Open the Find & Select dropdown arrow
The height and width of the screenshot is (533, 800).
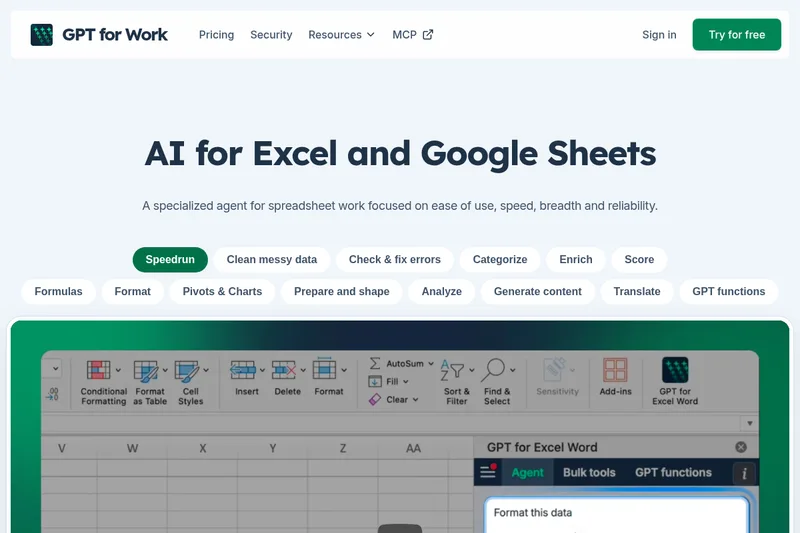513,370
